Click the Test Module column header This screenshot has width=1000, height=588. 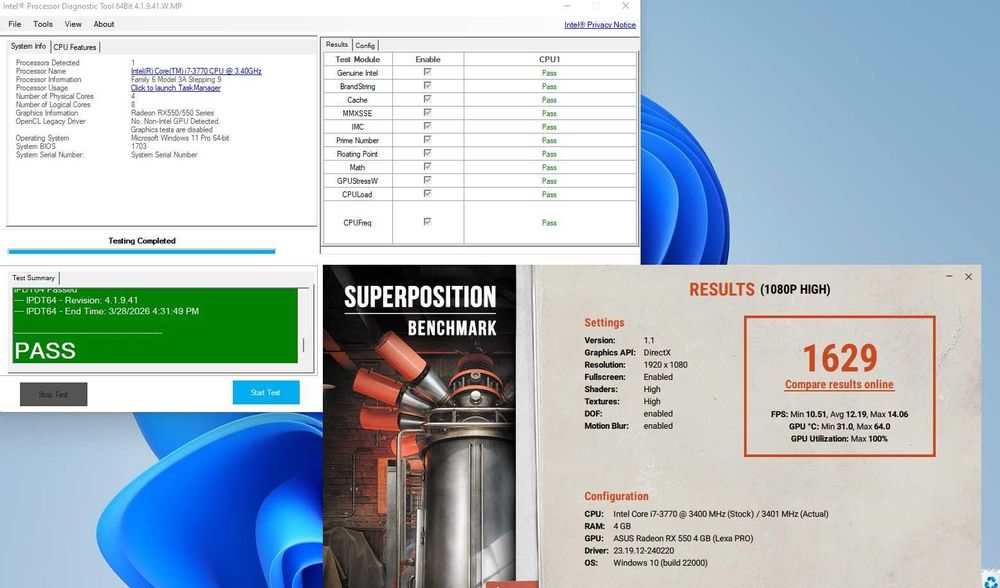[357, 59]
